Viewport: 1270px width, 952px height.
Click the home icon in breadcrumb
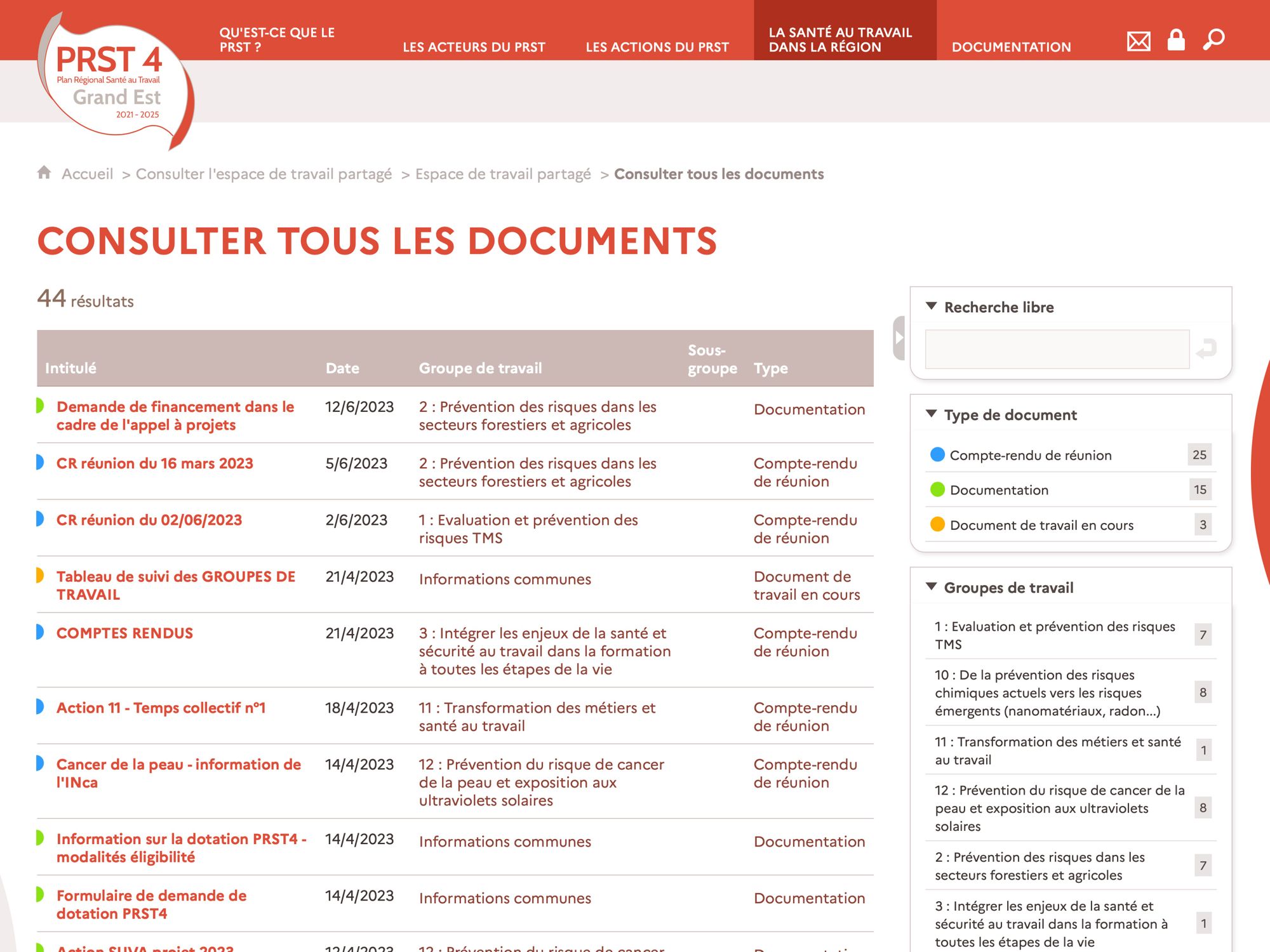(44, 173)
